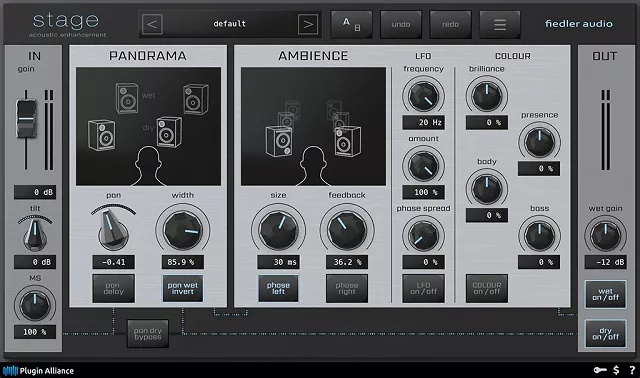Open help with the question mark icon
Image resolution: width=640 pixels, height=378 pixels.
click(632, 370)
